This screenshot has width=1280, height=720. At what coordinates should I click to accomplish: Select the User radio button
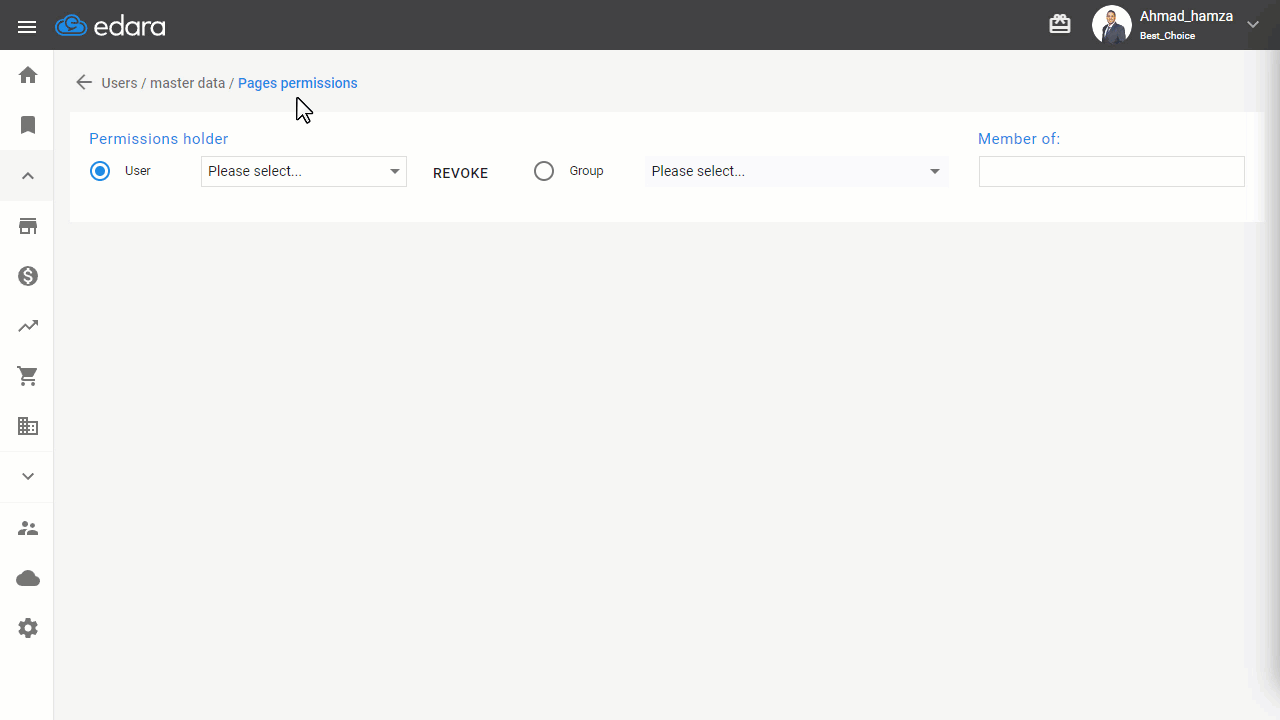tap(100, 171)
